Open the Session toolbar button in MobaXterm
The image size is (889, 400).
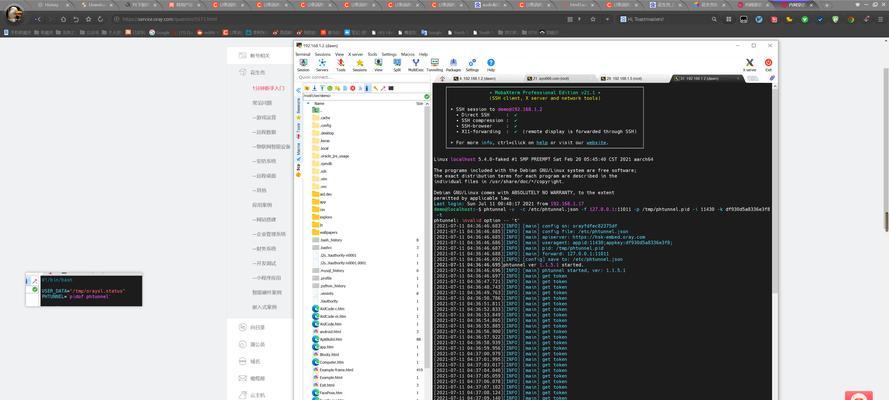(303, 65)
